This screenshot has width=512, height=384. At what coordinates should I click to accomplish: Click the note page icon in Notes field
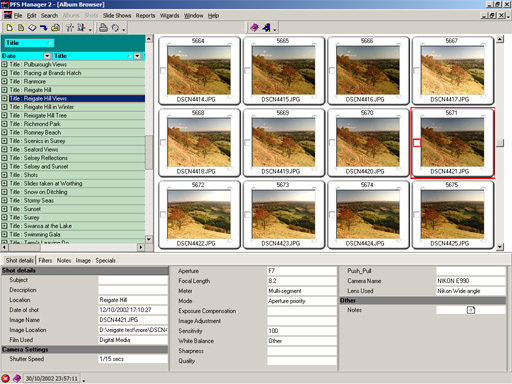[471, 310]
